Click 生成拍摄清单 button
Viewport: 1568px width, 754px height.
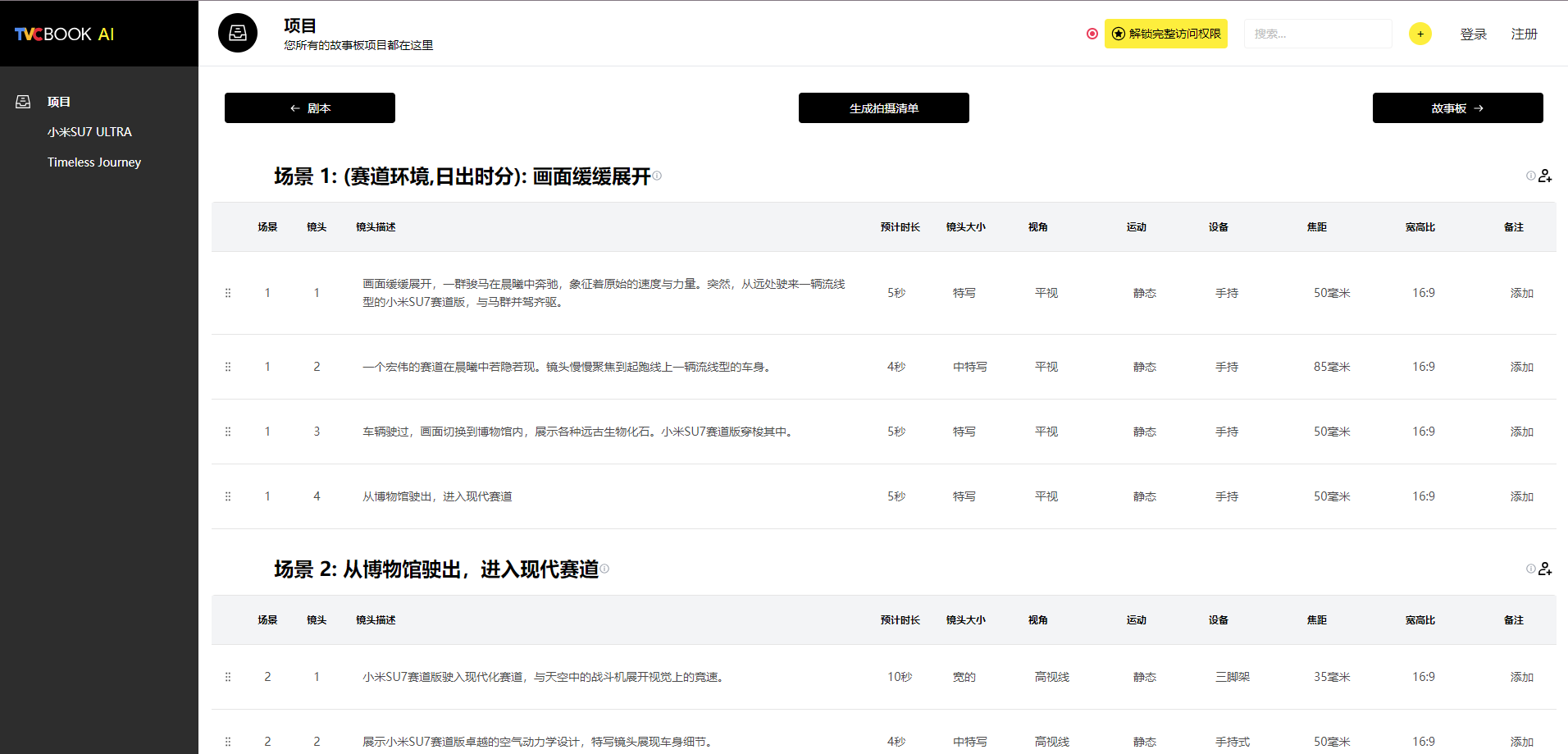(884, 108)
